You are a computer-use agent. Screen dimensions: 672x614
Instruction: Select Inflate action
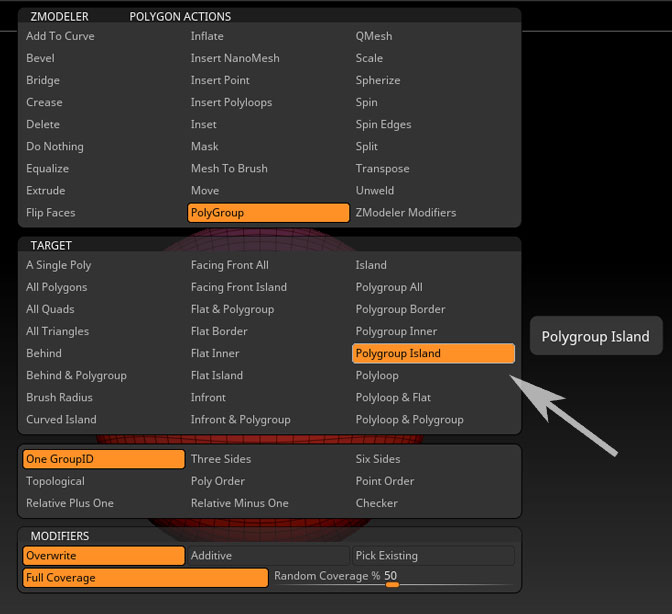[x=207, y=36]
